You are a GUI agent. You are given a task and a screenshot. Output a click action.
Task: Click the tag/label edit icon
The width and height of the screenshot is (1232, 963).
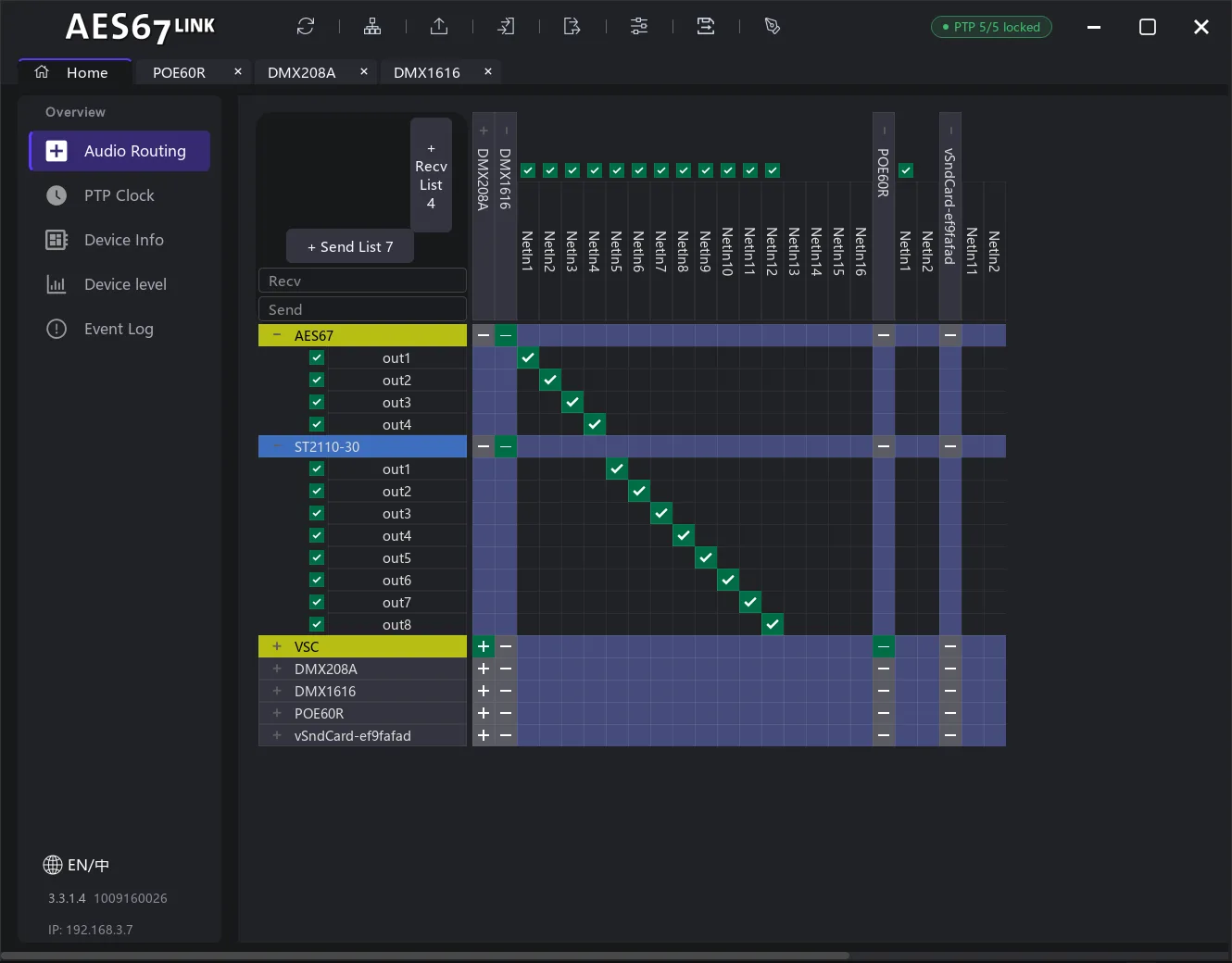773,26
